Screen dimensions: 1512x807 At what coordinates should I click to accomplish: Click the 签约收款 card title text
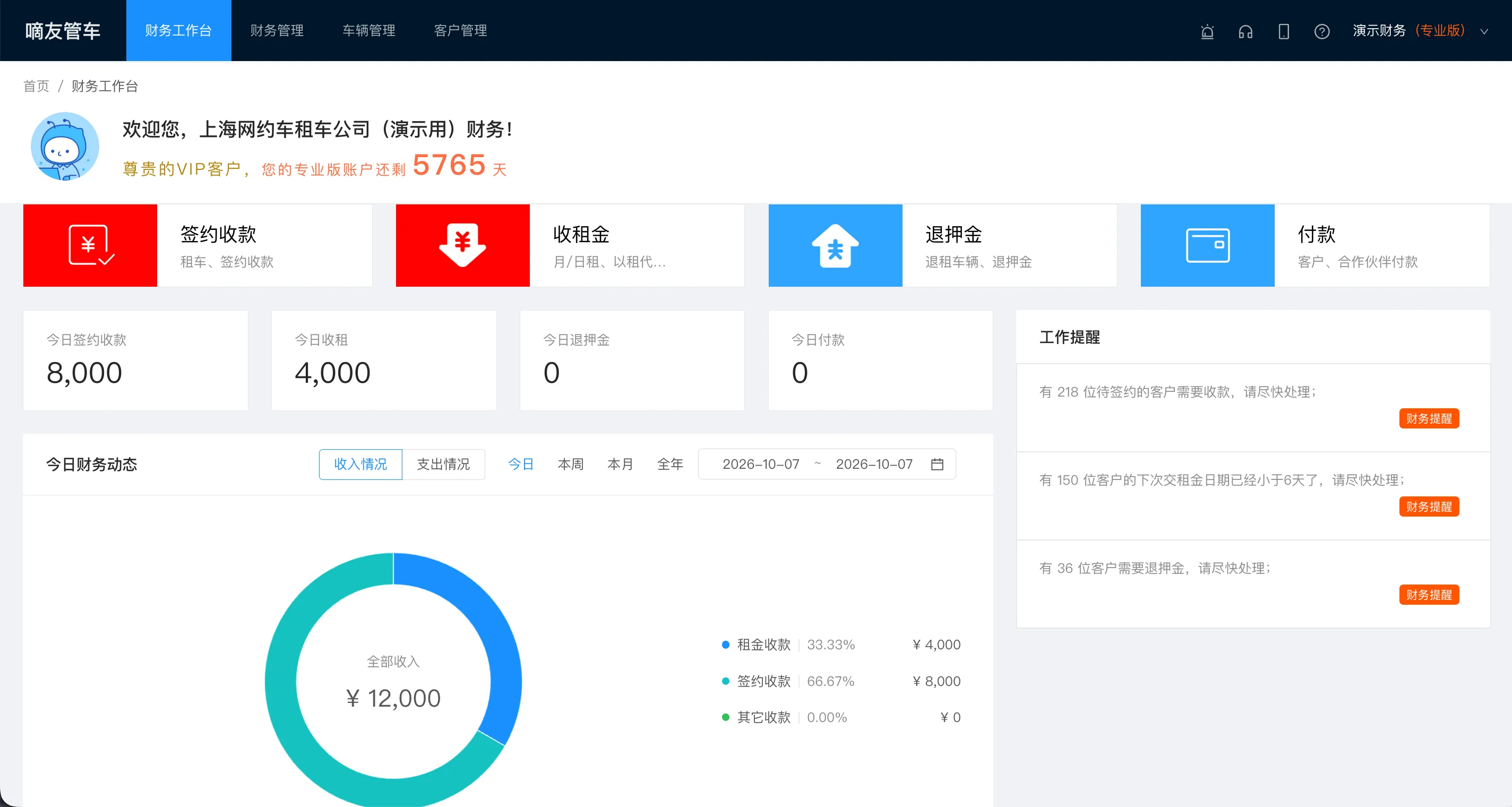[x=218, y=234]
